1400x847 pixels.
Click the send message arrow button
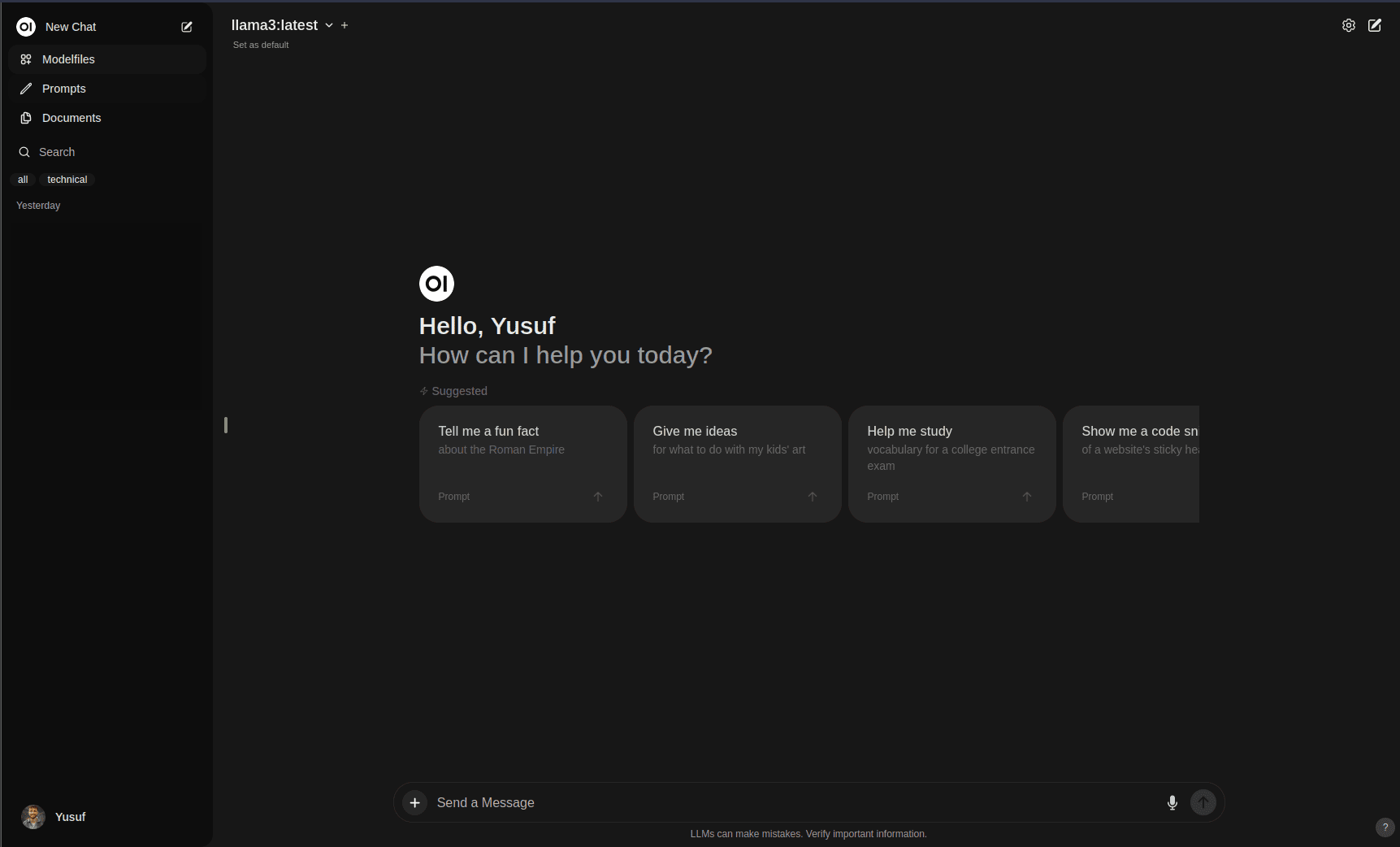point(1203,802)
